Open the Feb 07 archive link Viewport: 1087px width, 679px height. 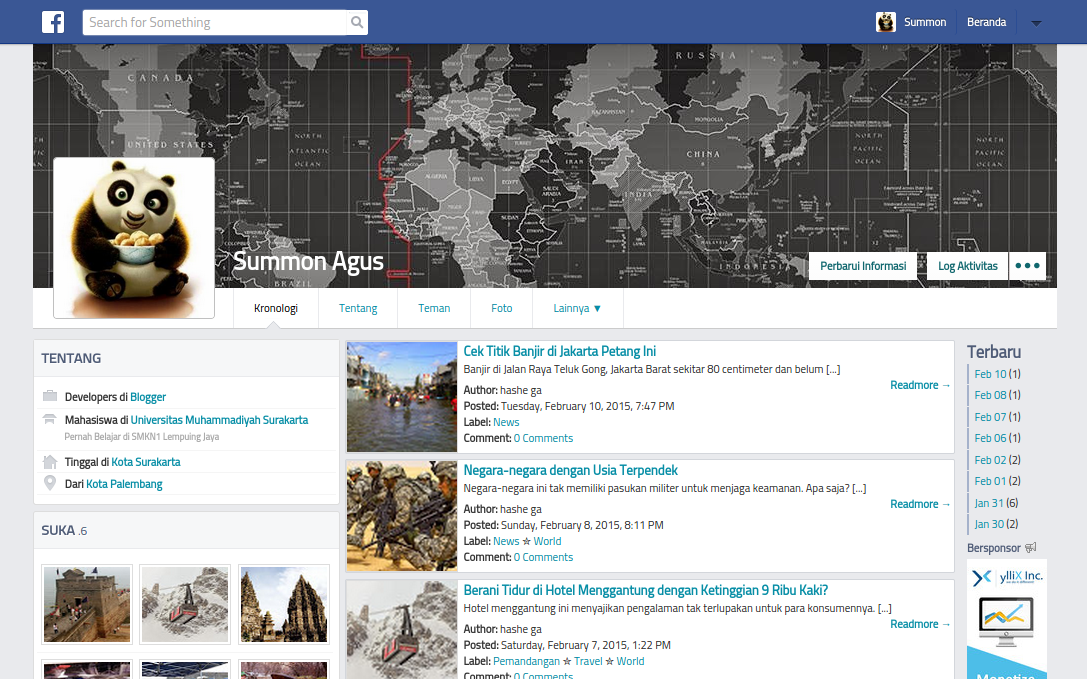coord(990,417)
